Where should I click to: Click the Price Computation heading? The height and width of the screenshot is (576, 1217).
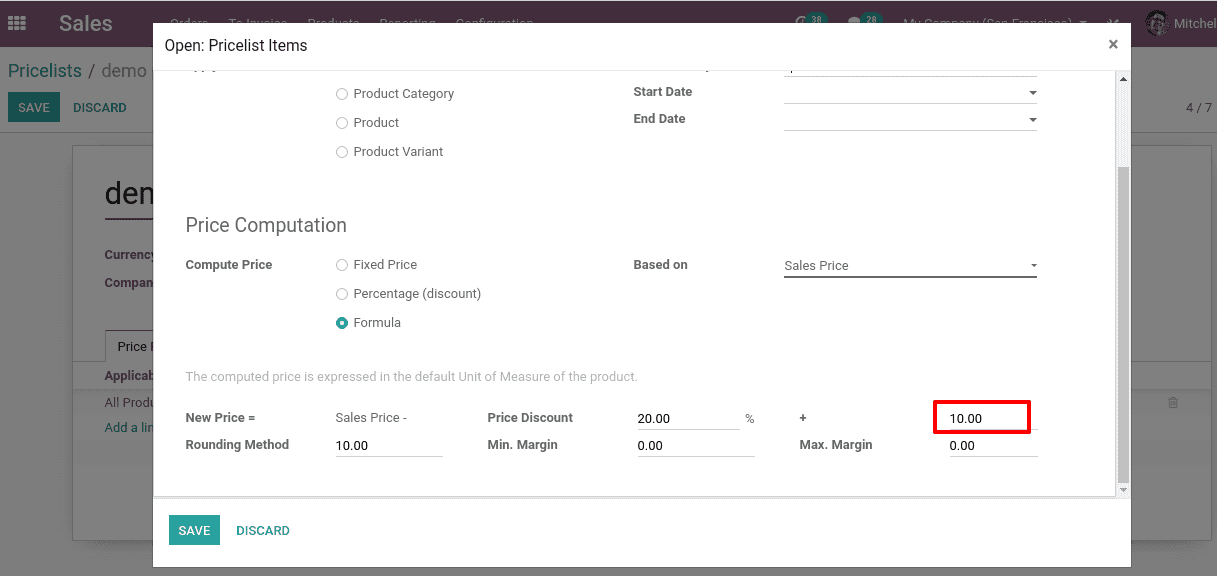[266, 225]
